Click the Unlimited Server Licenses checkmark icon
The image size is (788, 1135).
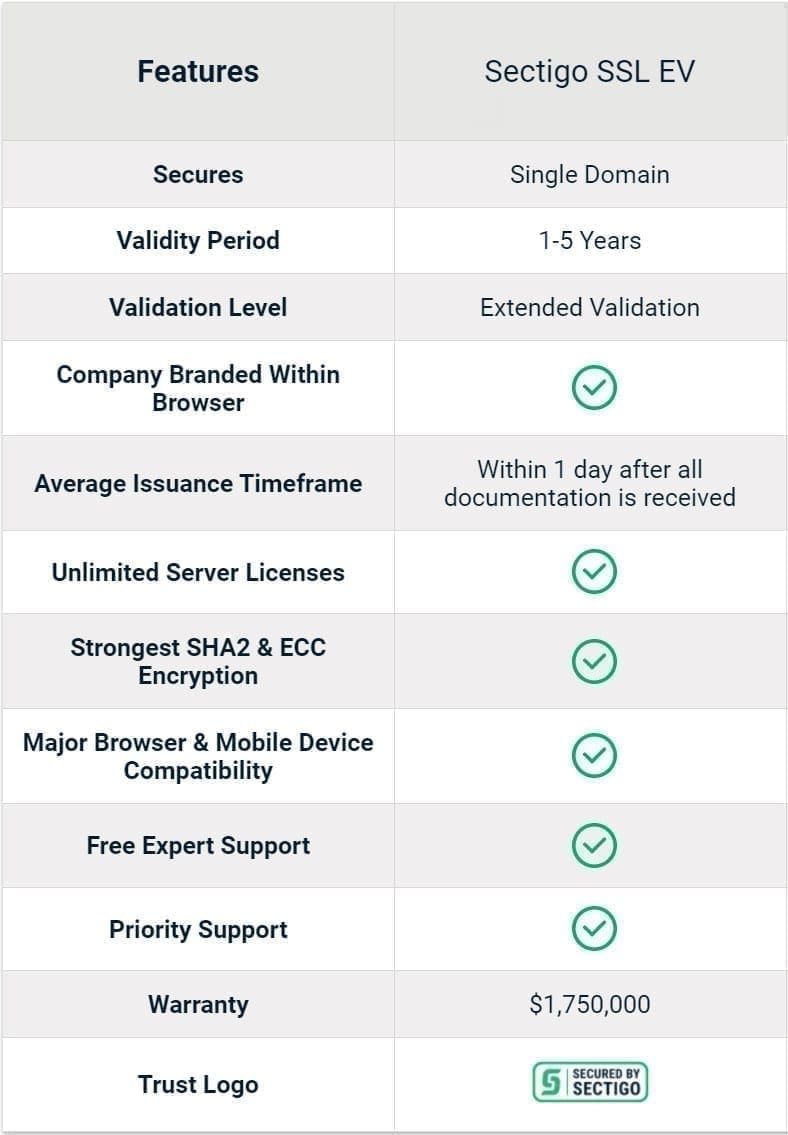click(x=593, y=572)
